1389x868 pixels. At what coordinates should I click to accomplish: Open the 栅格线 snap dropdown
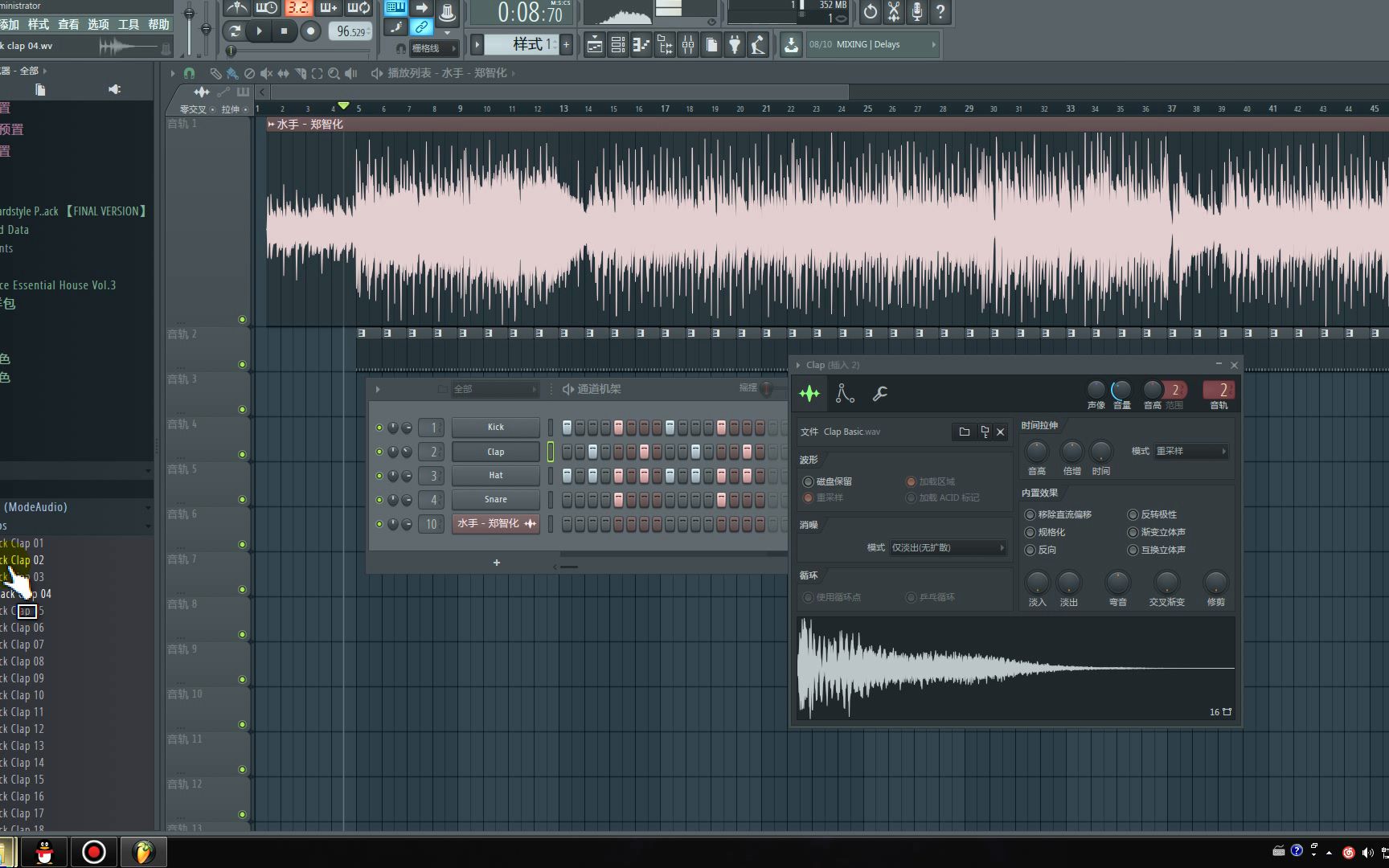[432, 48]
